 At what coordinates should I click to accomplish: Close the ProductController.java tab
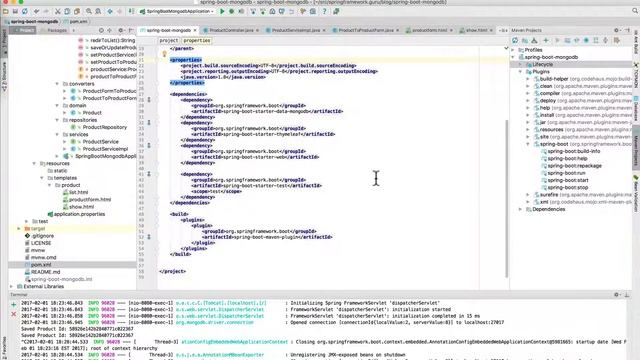pyautogui.click(x=258, y=30)
